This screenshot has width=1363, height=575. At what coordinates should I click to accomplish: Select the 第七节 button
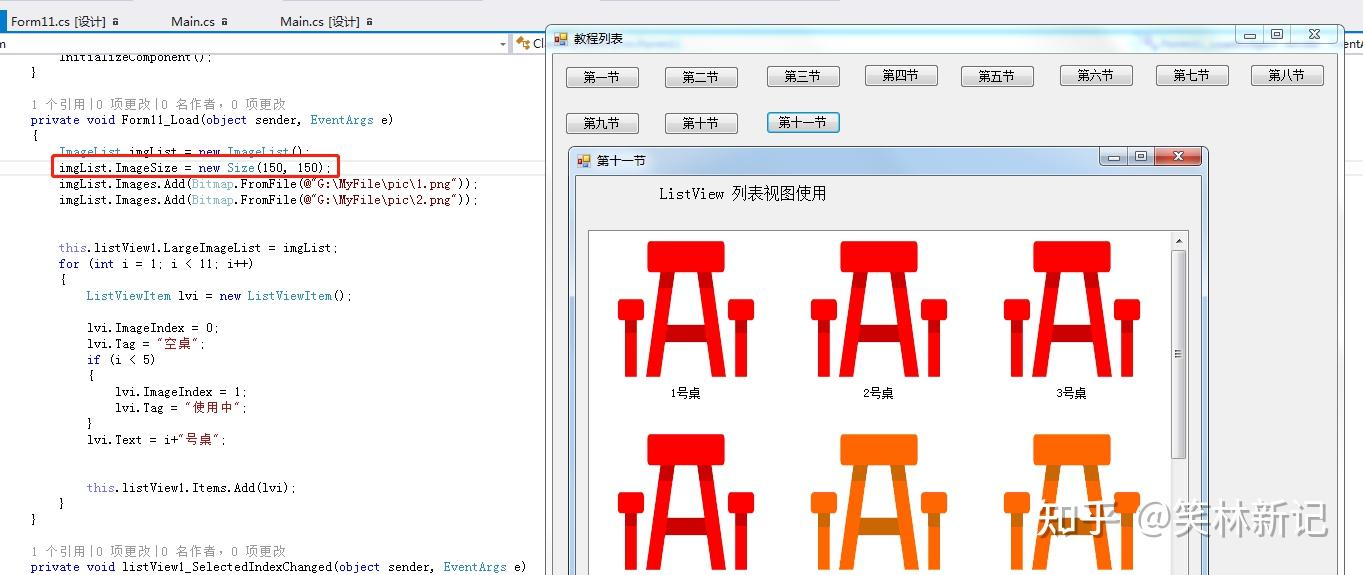[x=1192, y=75]
